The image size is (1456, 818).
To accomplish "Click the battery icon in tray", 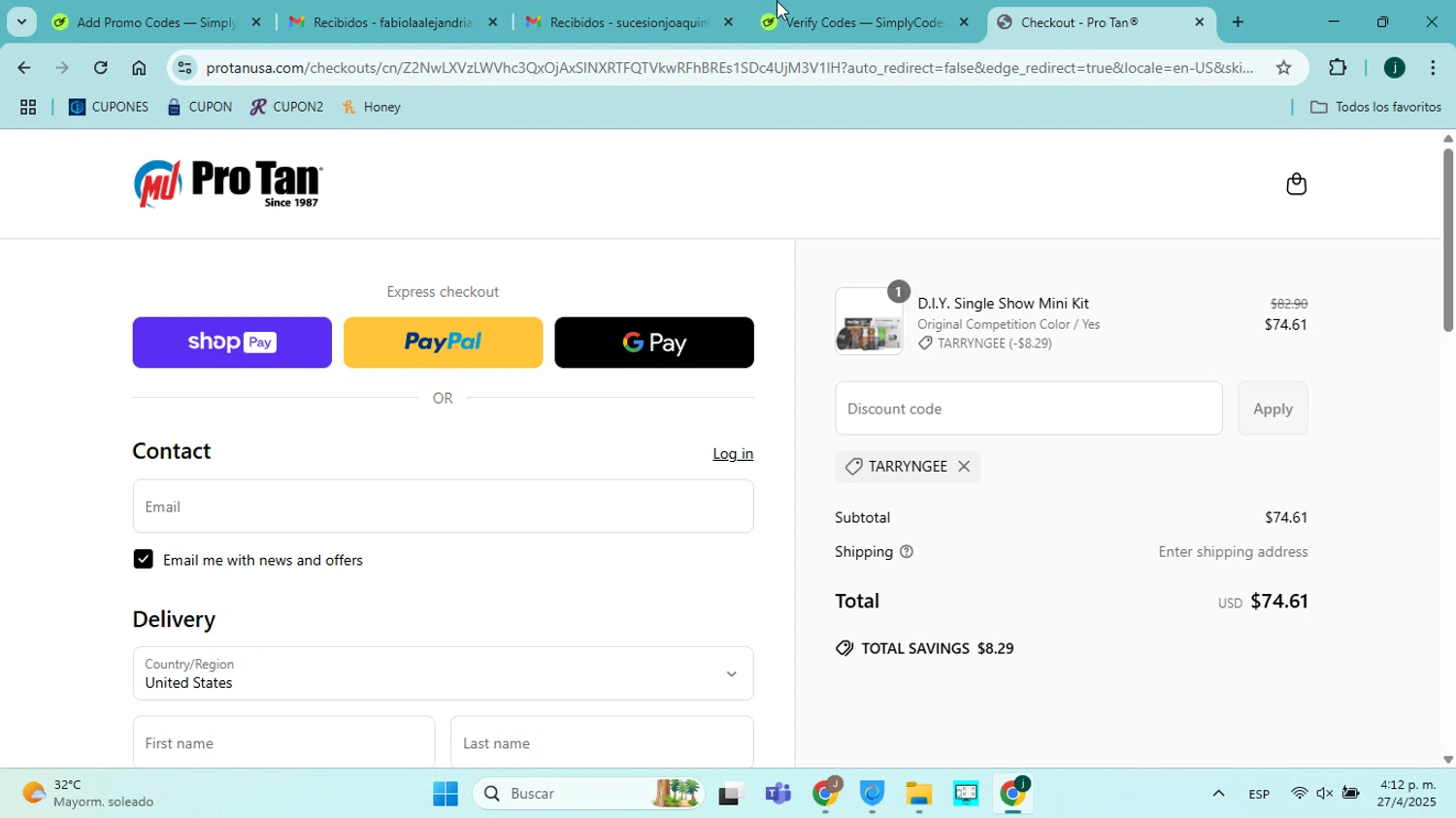I will [x=1350, y=794].
